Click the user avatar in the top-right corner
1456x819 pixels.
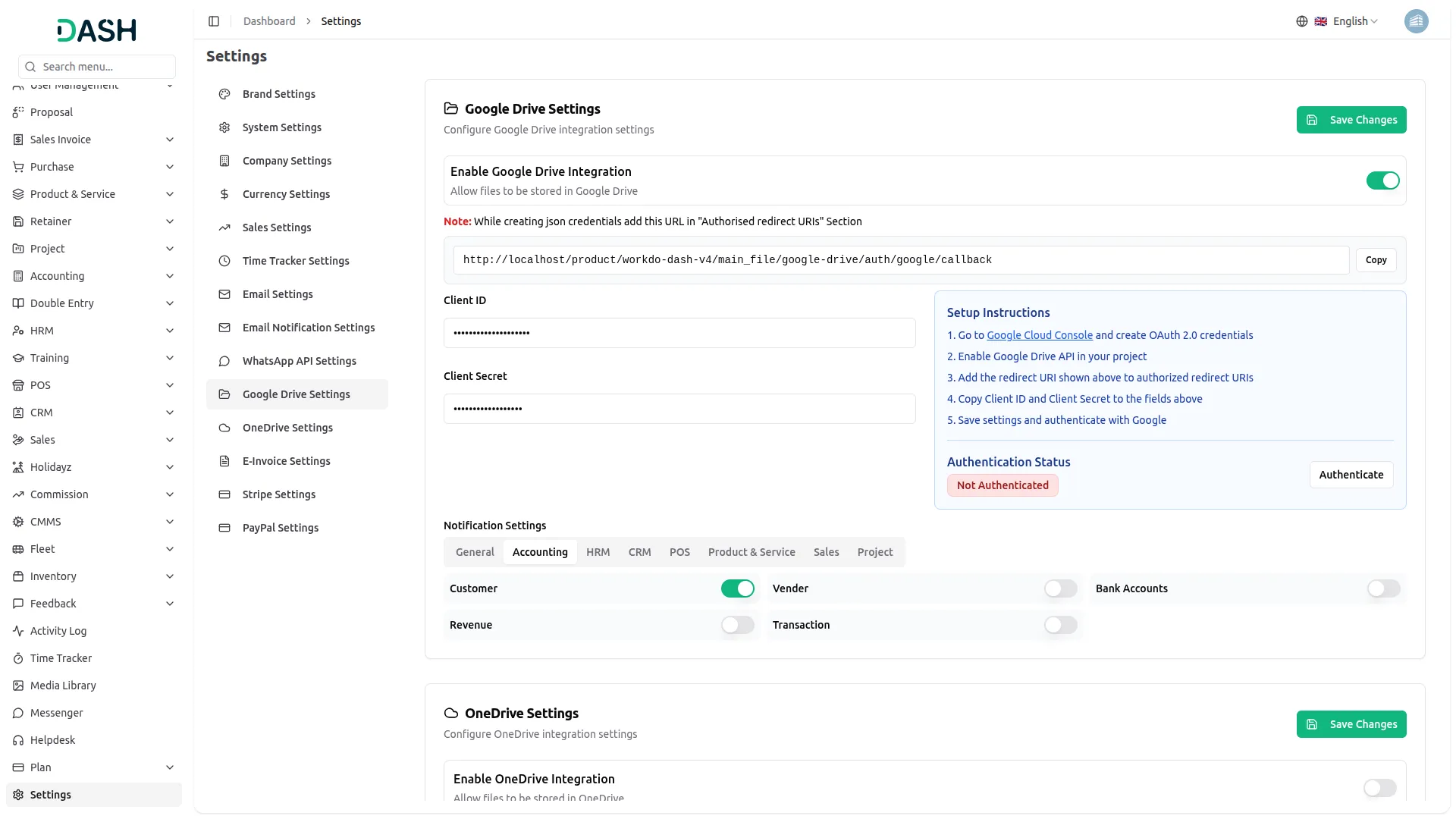click(x=1417, y=21)
